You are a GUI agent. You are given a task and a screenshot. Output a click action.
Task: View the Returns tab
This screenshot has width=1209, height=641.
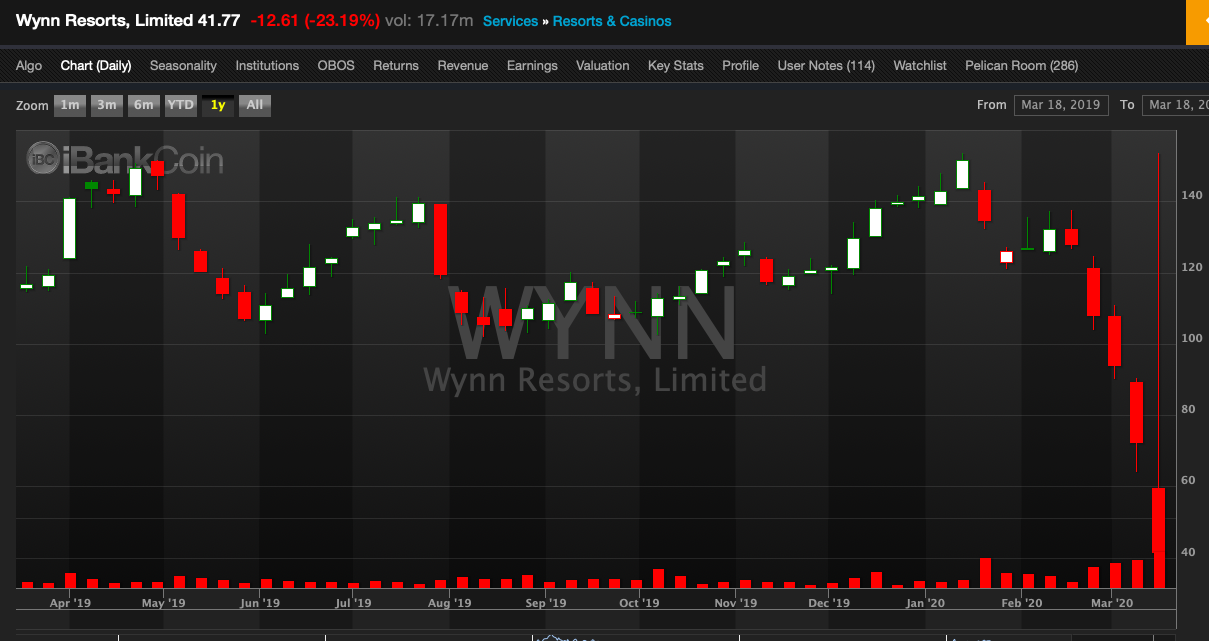click(x=396, y=65)
